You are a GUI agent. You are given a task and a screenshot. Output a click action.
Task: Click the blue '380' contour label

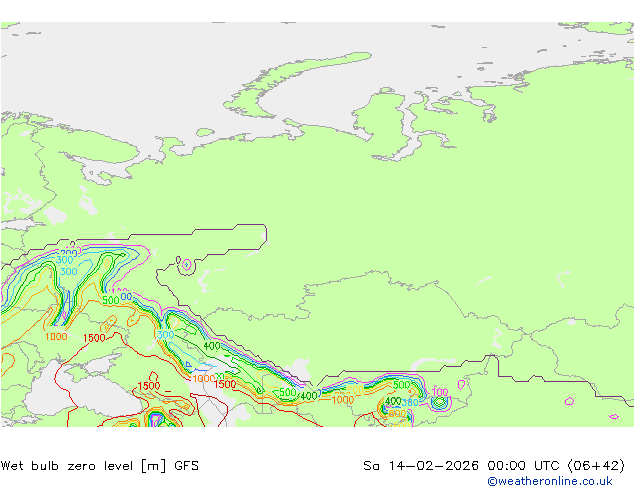[410, 403]
